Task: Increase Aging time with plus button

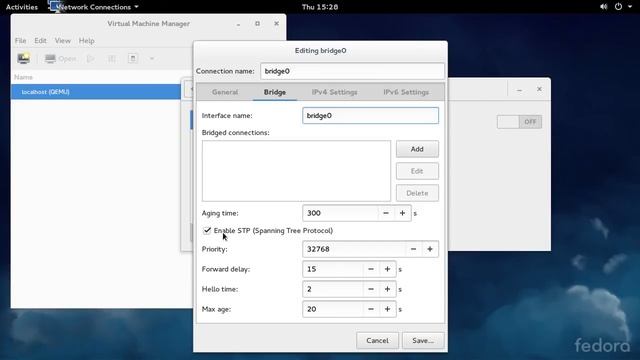Action: point(402,213)
